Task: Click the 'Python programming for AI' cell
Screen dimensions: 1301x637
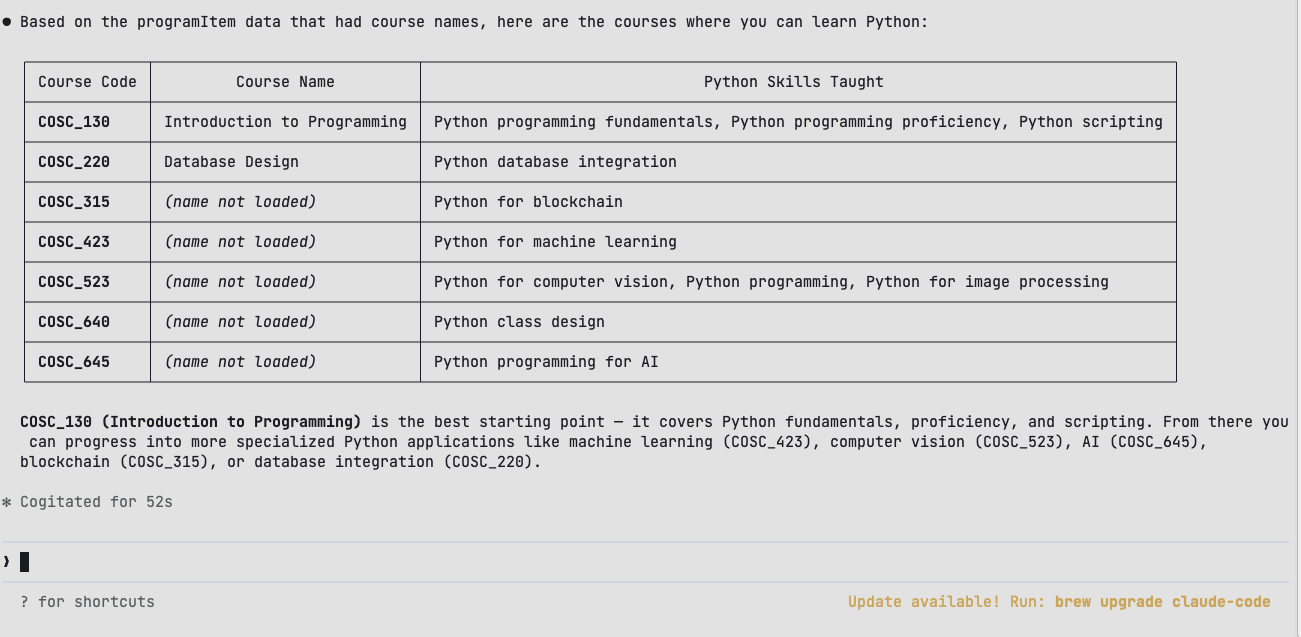Action: click(x=546, y=362)
